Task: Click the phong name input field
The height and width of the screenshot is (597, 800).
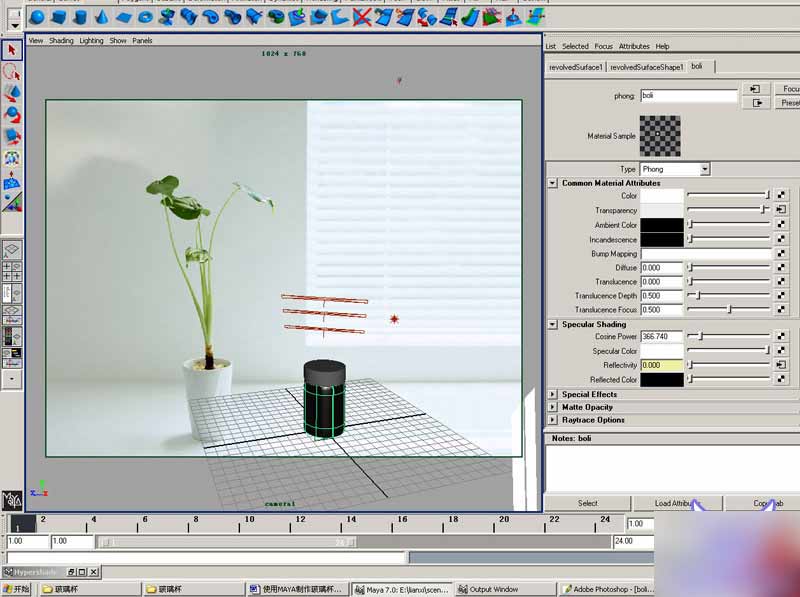Action: tap(689, 95)
